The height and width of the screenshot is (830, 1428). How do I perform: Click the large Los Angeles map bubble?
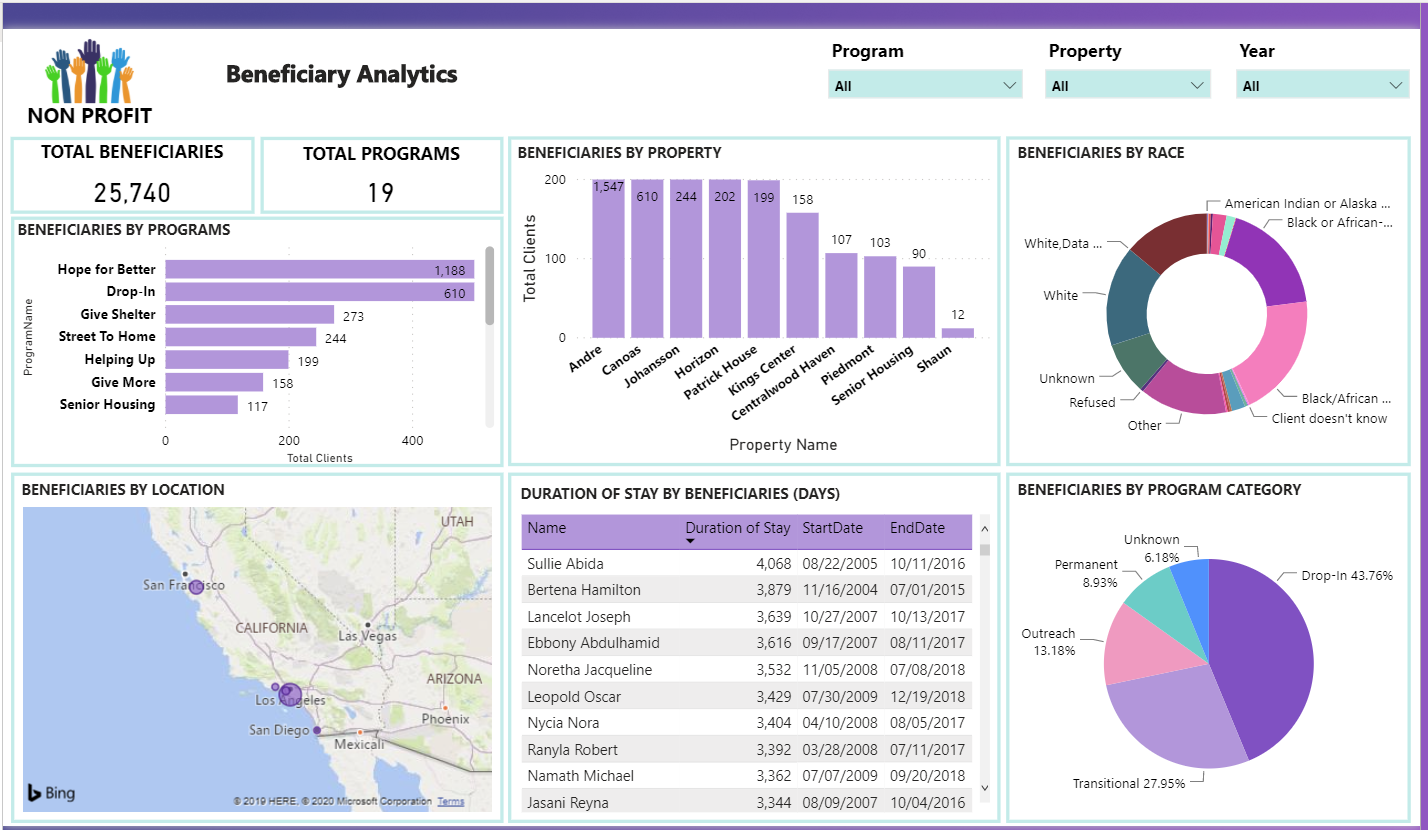pyautogui.click(x=290, y=693)
